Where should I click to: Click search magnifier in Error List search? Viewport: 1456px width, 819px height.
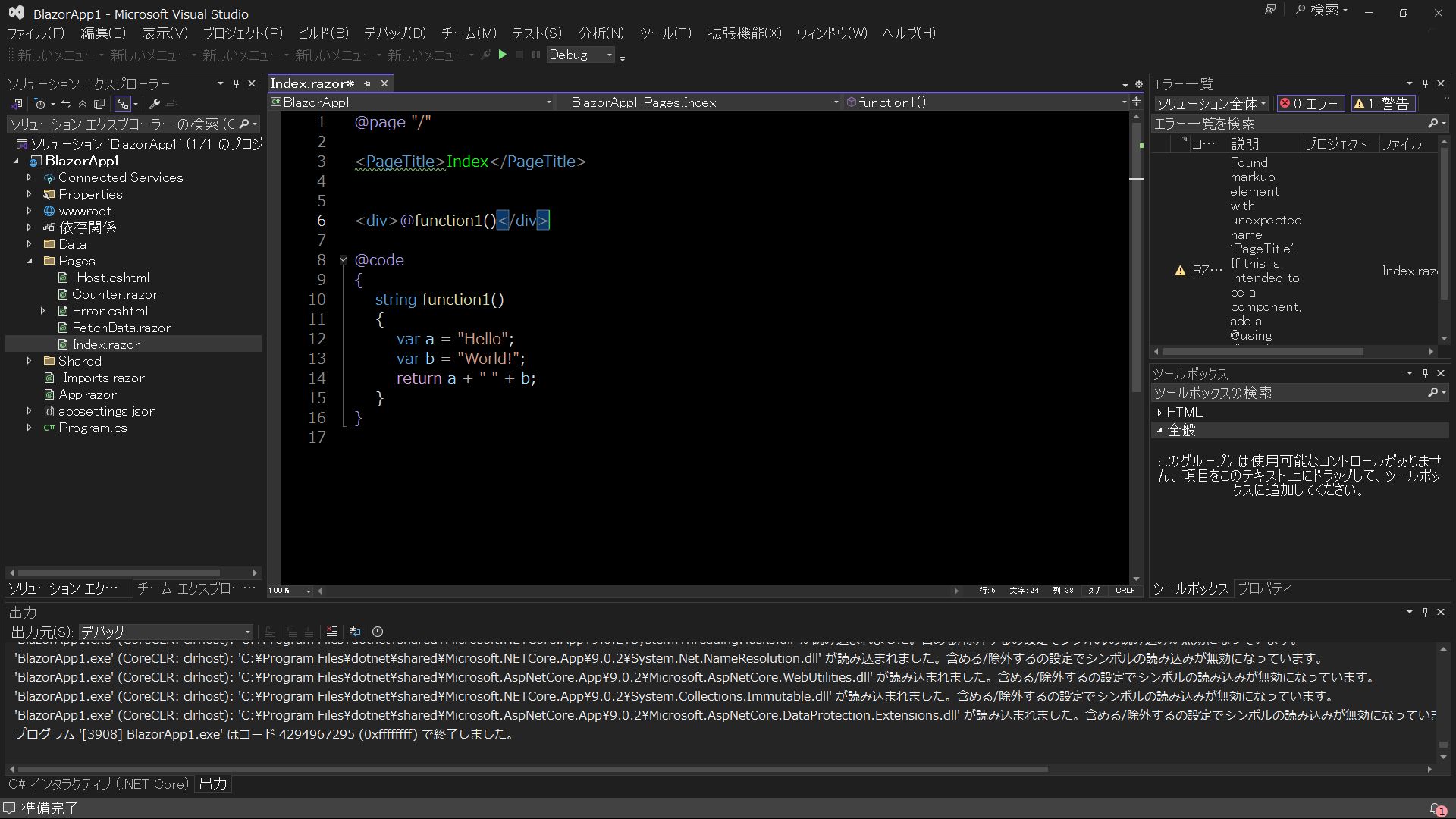pyautogui.click(x=1432, y=123)
